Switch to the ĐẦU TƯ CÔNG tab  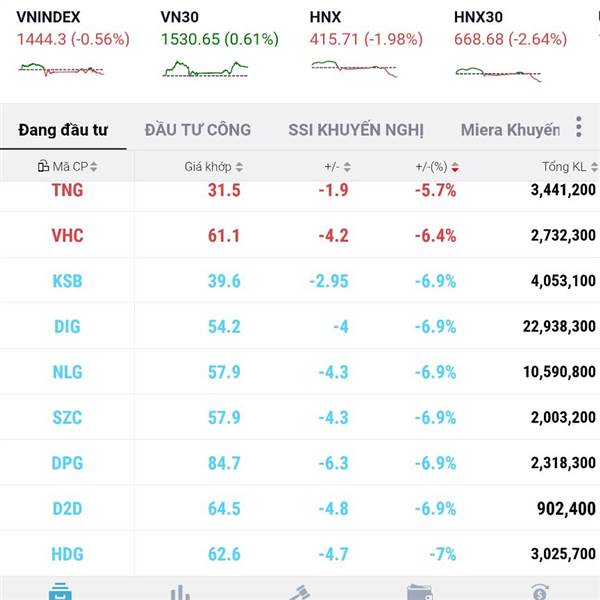pos(198,130)
